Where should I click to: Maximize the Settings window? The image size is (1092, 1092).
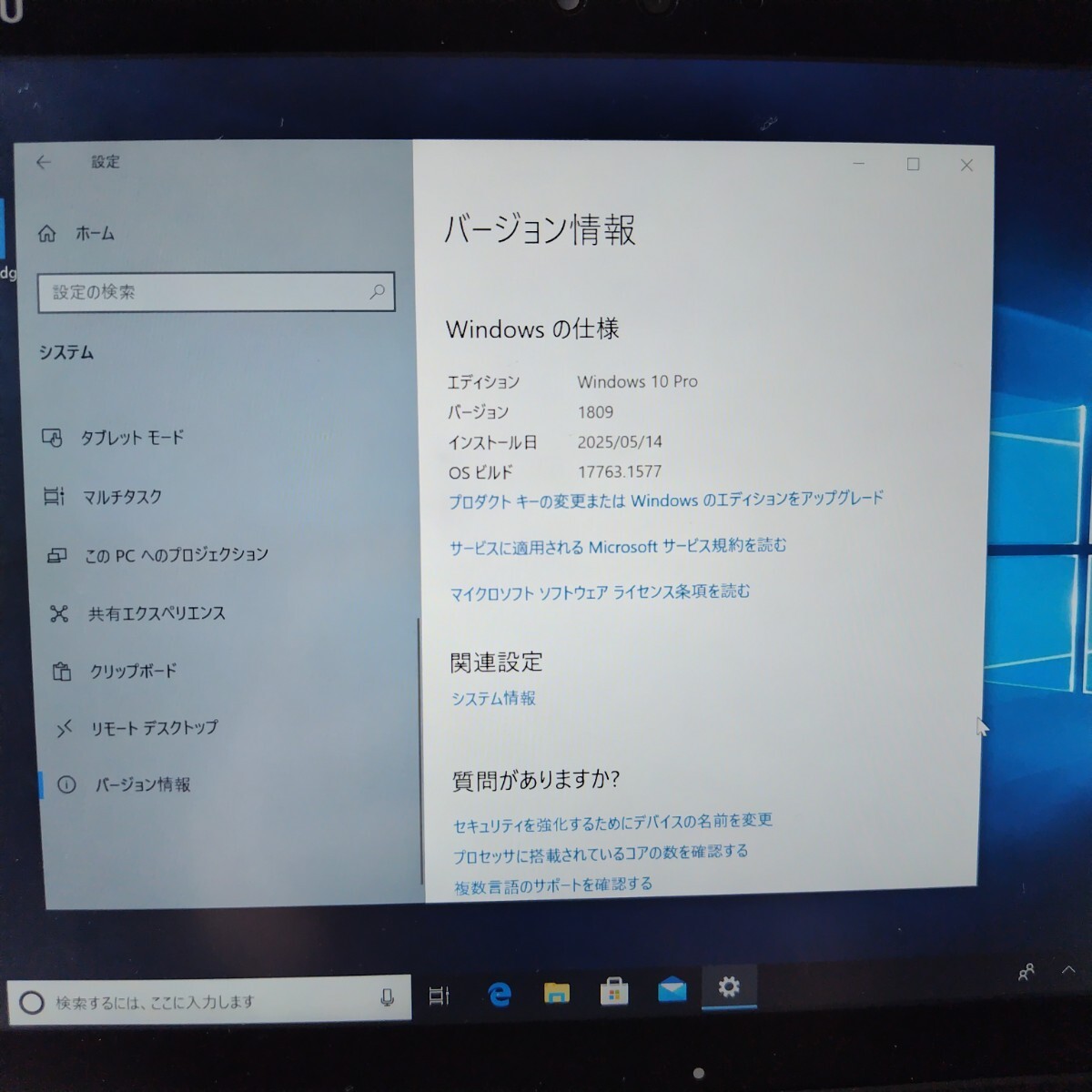click(x=913, y=164)
